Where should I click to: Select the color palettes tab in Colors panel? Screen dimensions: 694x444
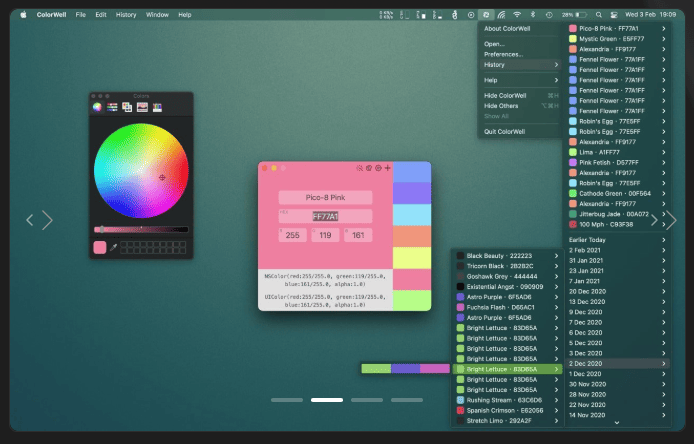click(x=127, y=107)
